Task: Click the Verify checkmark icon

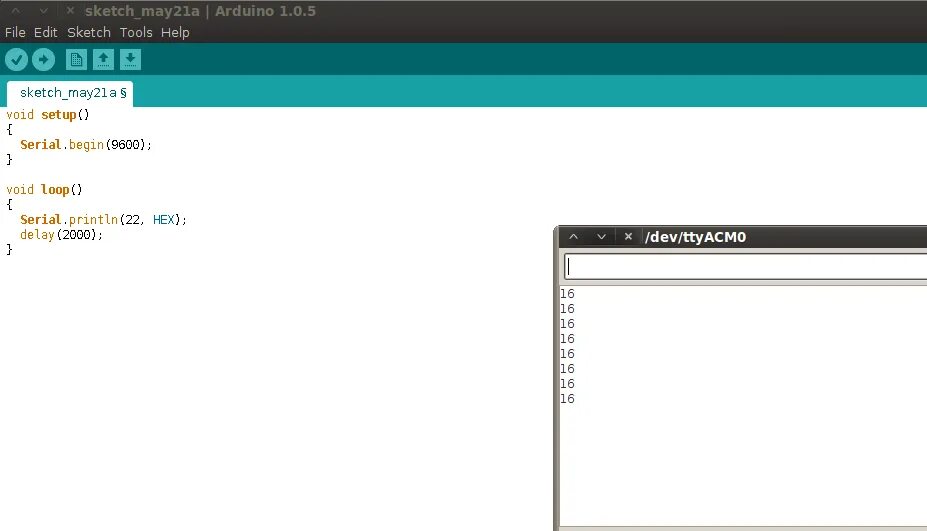Action: click(17, 59)
